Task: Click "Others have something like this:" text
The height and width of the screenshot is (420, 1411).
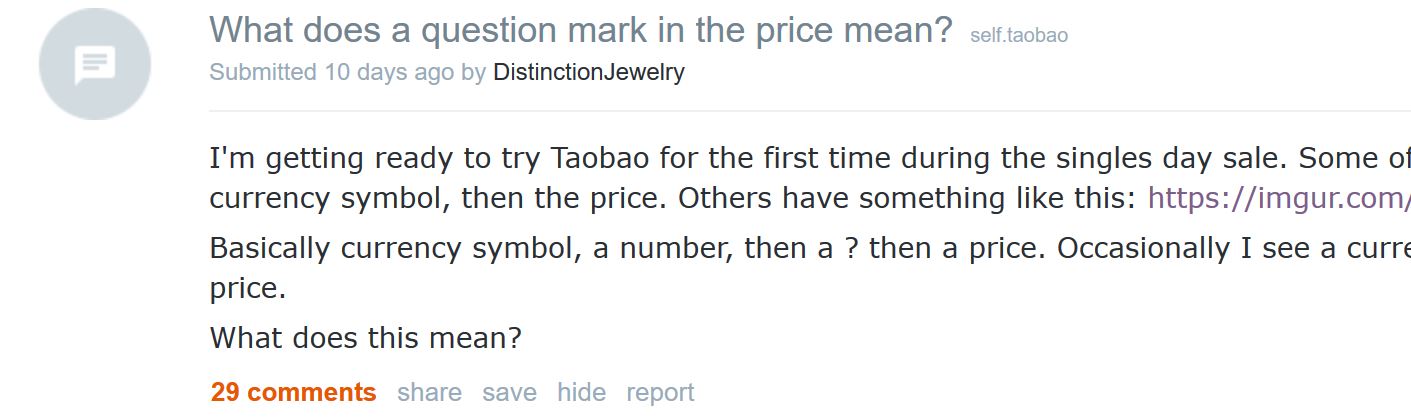Action: (907, 198)
